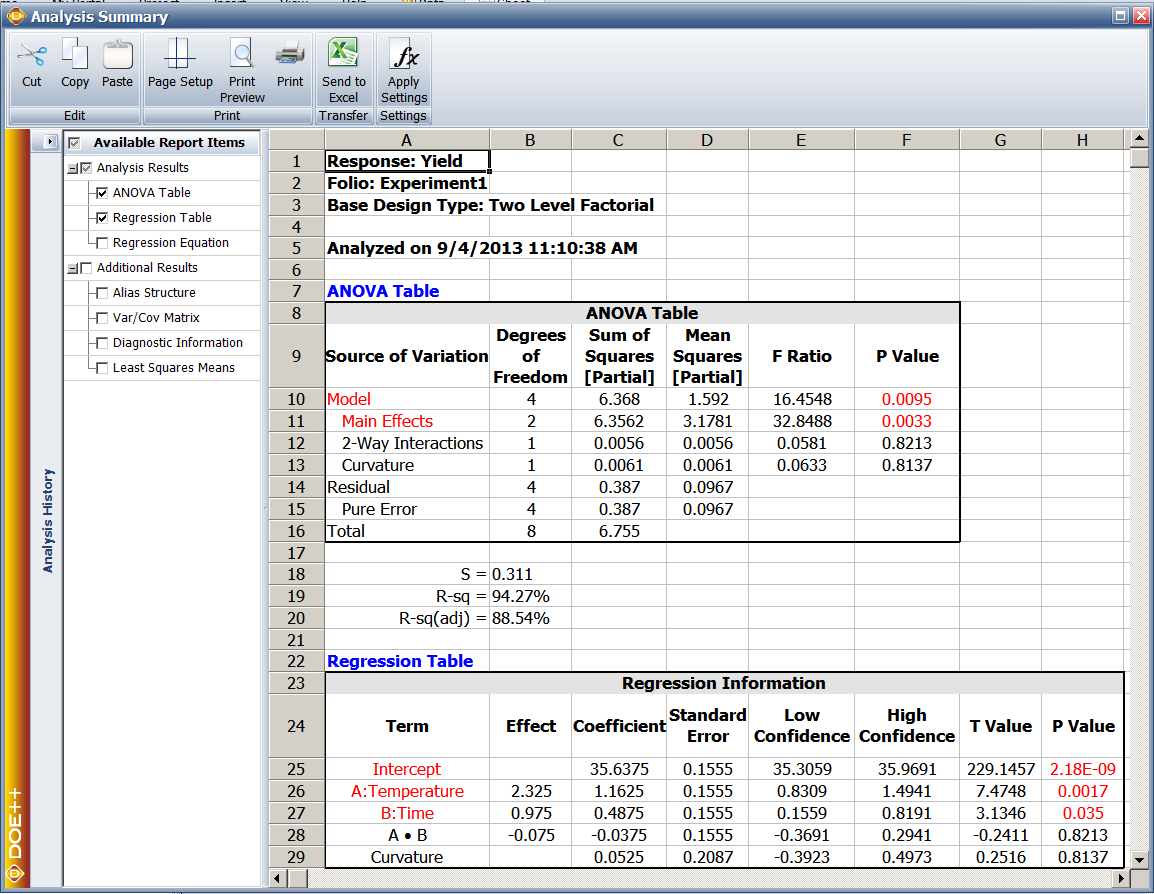The image size is (1154, 894).
Task: Click the F Ratio value 32.8488
Action: click(x=802, y=421)
